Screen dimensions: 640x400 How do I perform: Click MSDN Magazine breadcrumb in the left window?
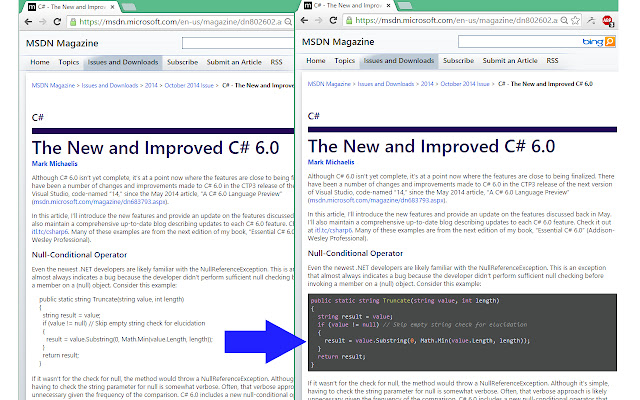pyautogui.click(x=53, y=86)
